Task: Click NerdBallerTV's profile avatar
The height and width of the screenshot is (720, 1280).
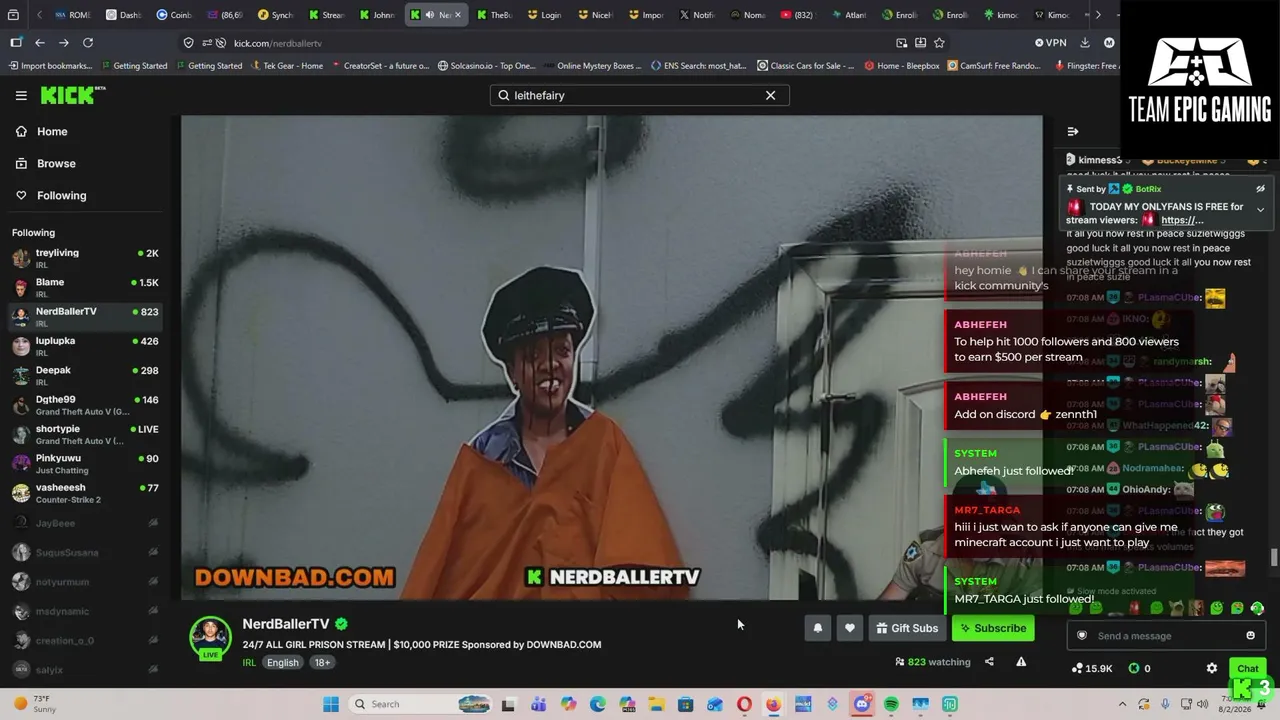Action: point(210,637)
